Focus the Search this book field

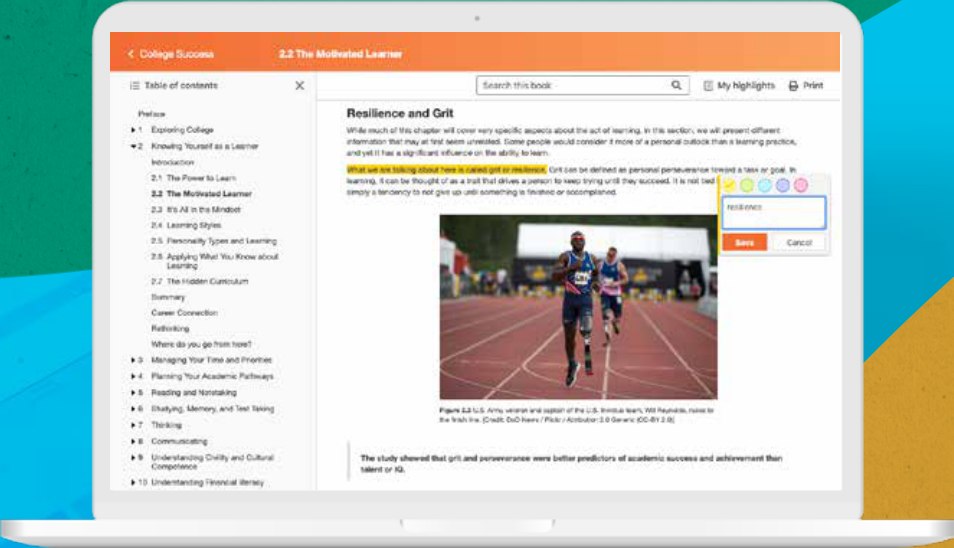(582, 85)
